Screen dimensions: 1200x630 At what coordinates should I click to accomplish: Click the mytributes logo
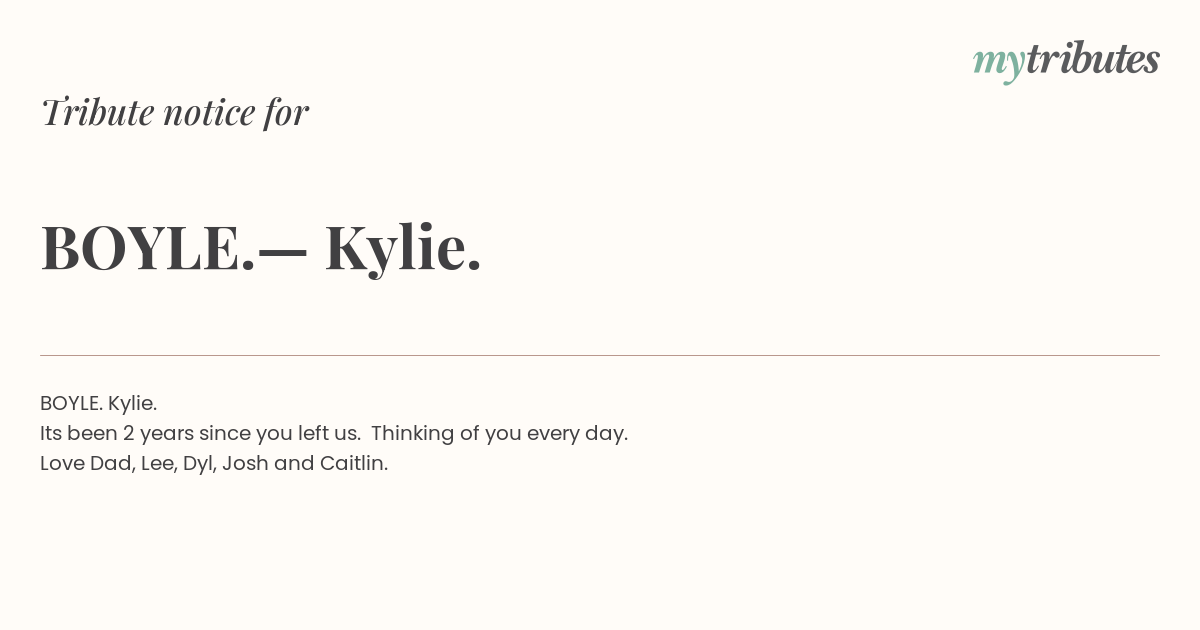point(1066,61)
